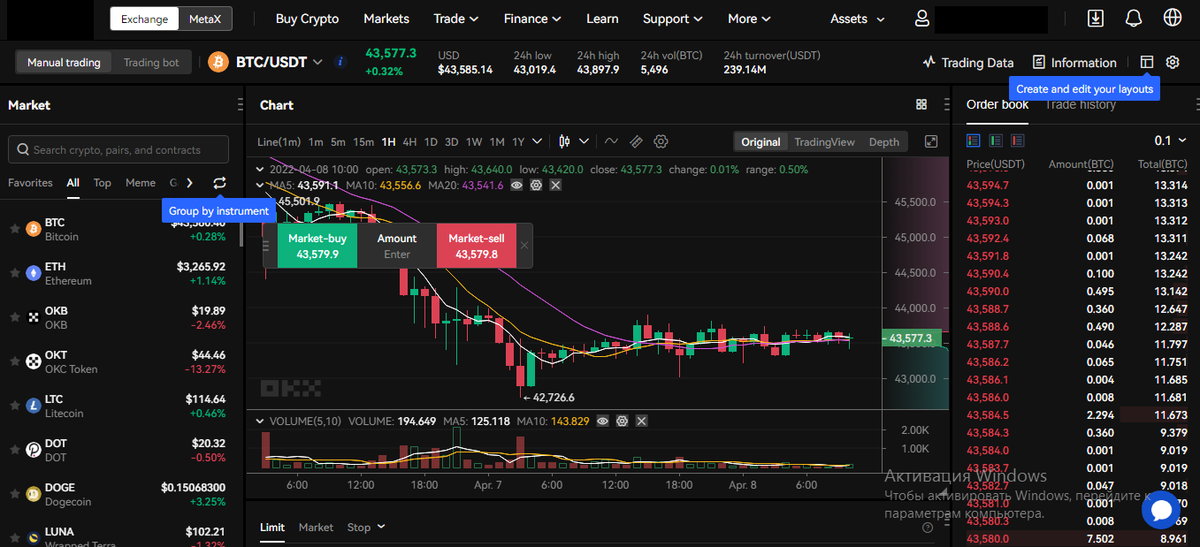This screenshot has height=547, width=1200.
Task: Toggle VOLUME indicator visibility eye
Action: tap(603, 421)
